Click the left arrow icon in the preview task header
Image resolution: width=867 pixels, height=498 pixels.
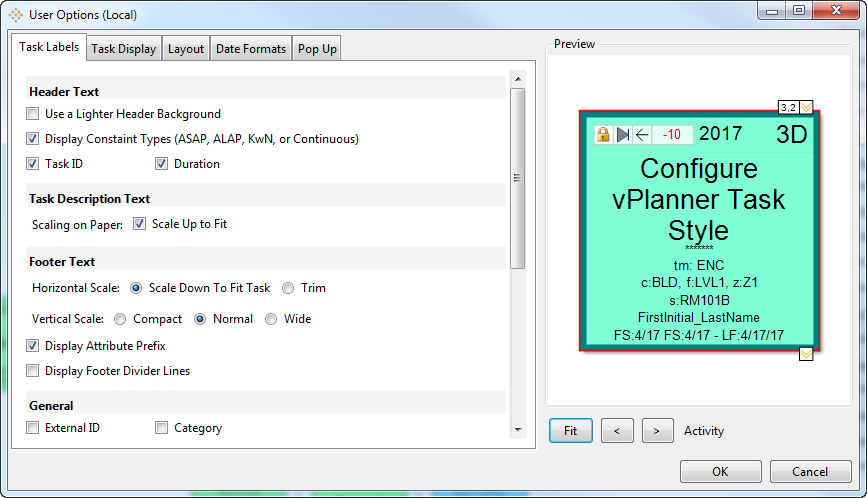[642, 134]
